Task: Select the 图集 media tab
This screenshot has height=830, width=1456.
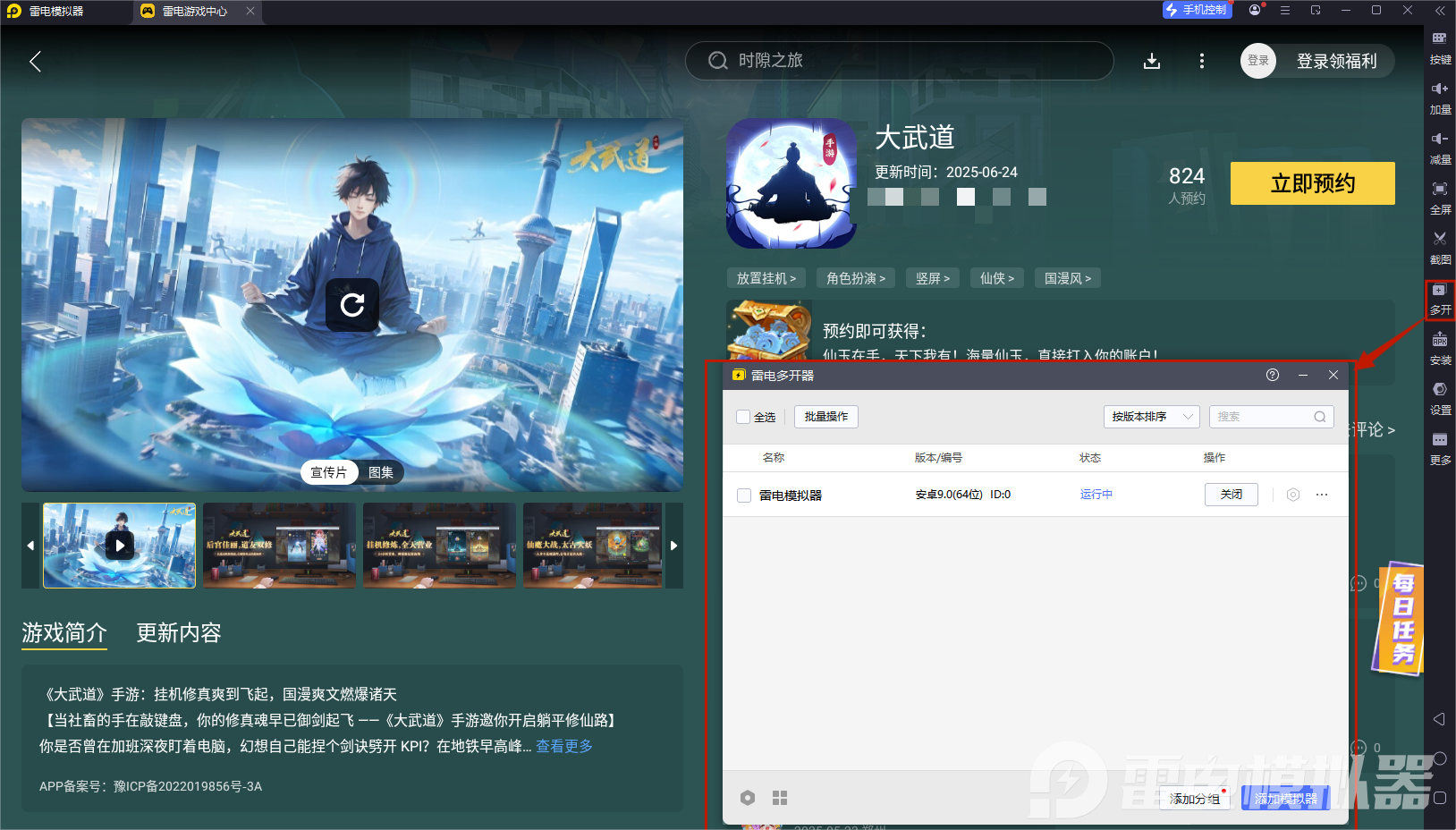Action: pyautogui.click(x=381, y=472)
